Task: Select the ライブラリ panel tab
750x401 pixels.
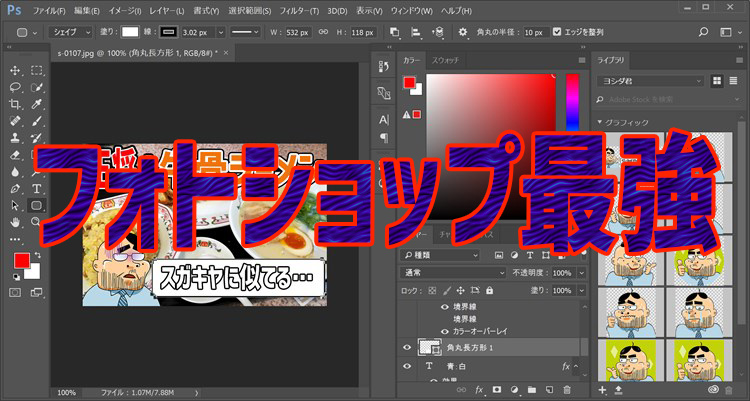Action: pos(610,60)
